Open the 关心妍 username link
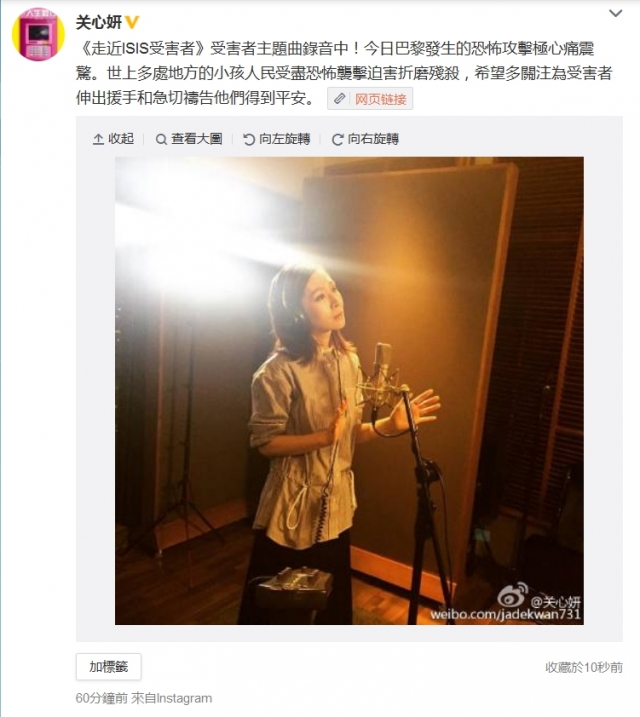This screenshot has height=717, width=640. coord(99,22)
